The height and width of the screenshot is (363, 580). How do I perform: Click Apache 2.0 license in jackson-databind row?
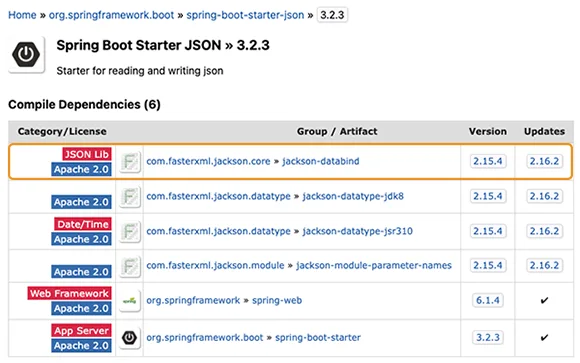click(81, 169)
